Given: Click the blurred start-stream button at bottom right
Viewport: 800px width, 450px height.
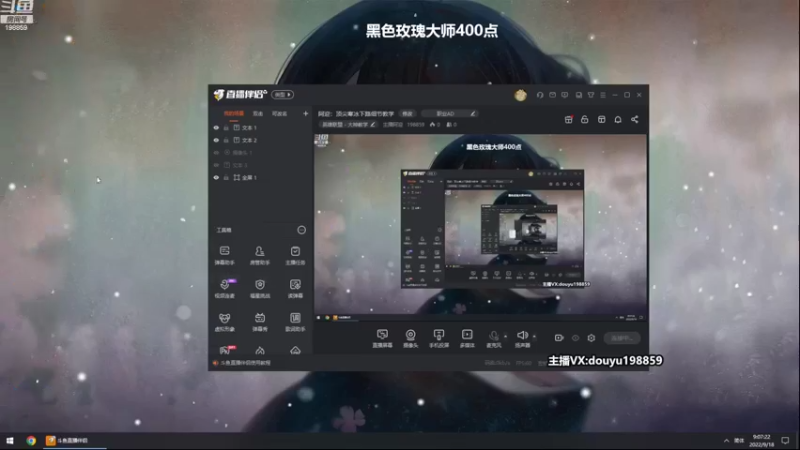Looking at the screenshot, I should click(622, 338).
